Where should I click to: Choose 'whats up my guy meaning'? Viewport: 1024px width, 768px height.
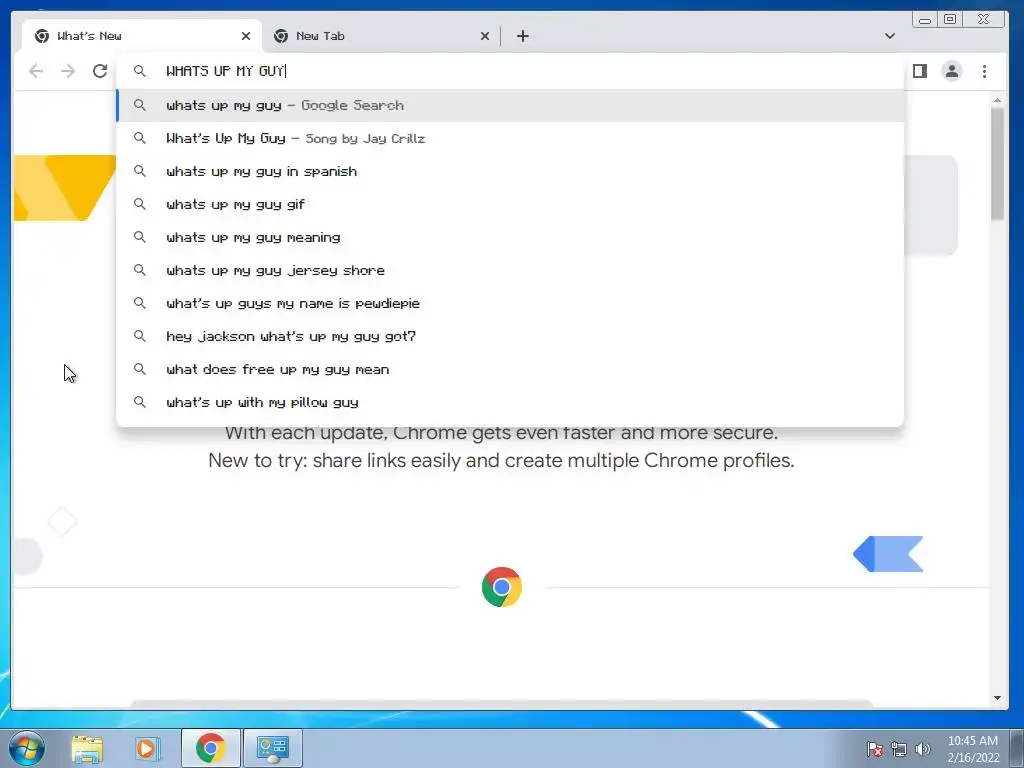pos(510,237)
